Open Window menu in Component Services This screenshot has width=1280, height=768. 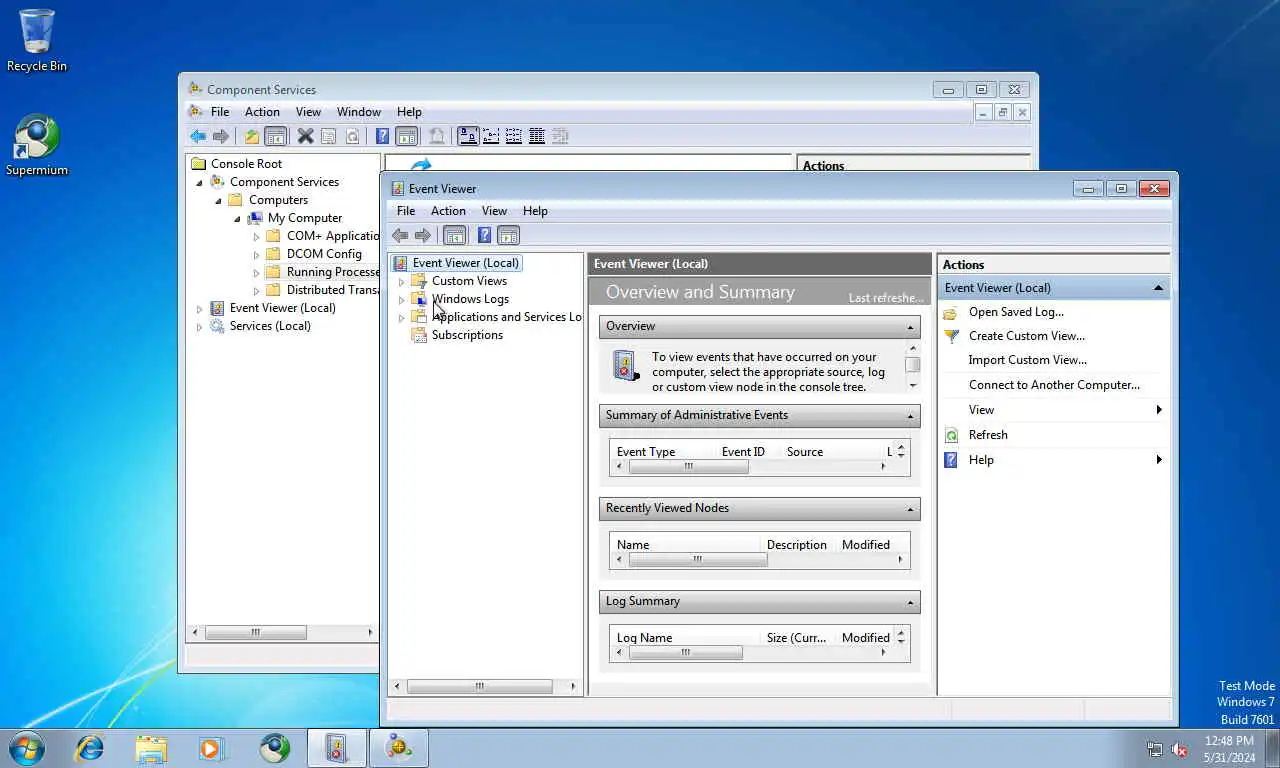tap(359, 112)
